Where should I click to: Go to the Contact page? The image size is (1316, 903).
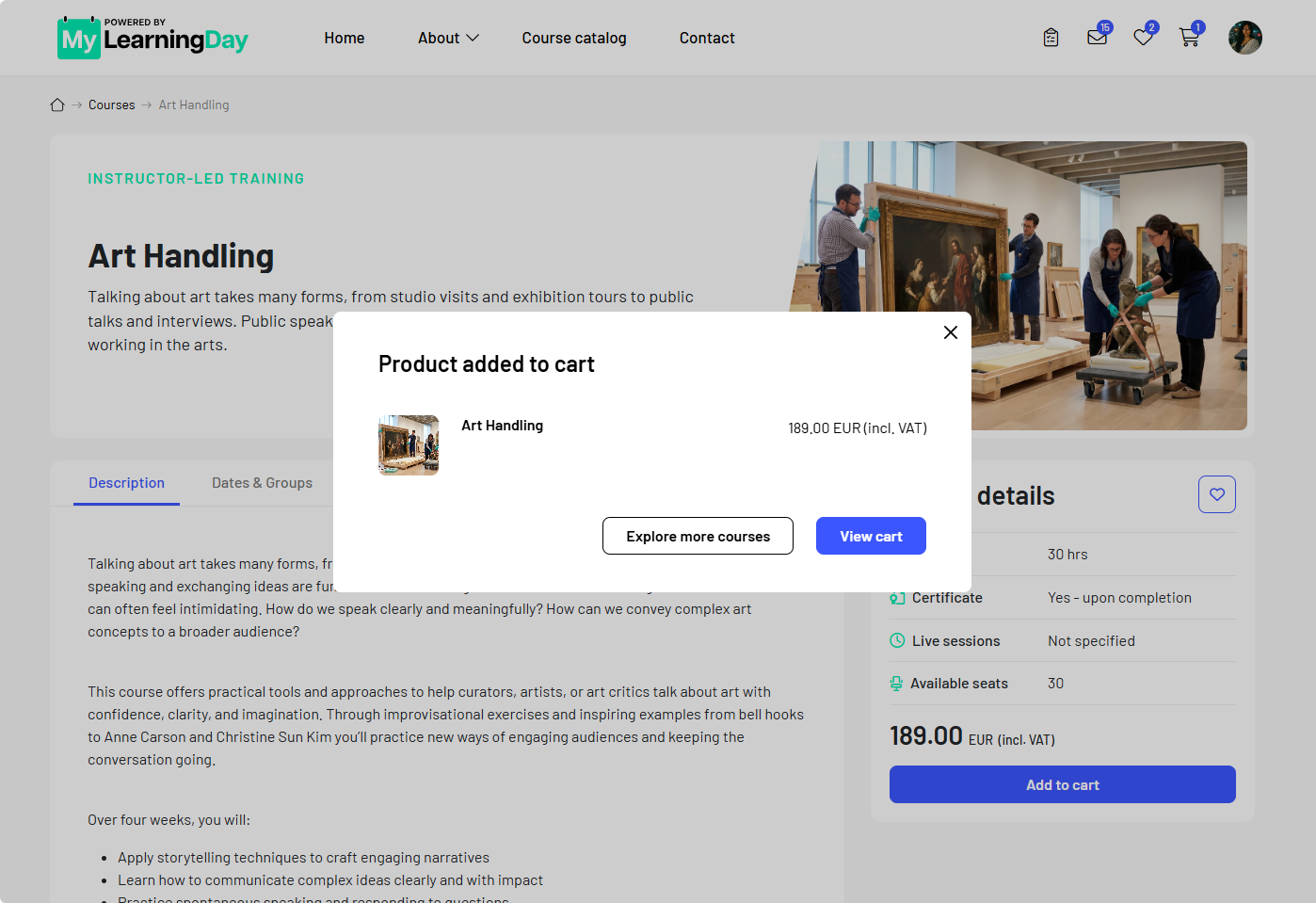(x=707, y=38)
